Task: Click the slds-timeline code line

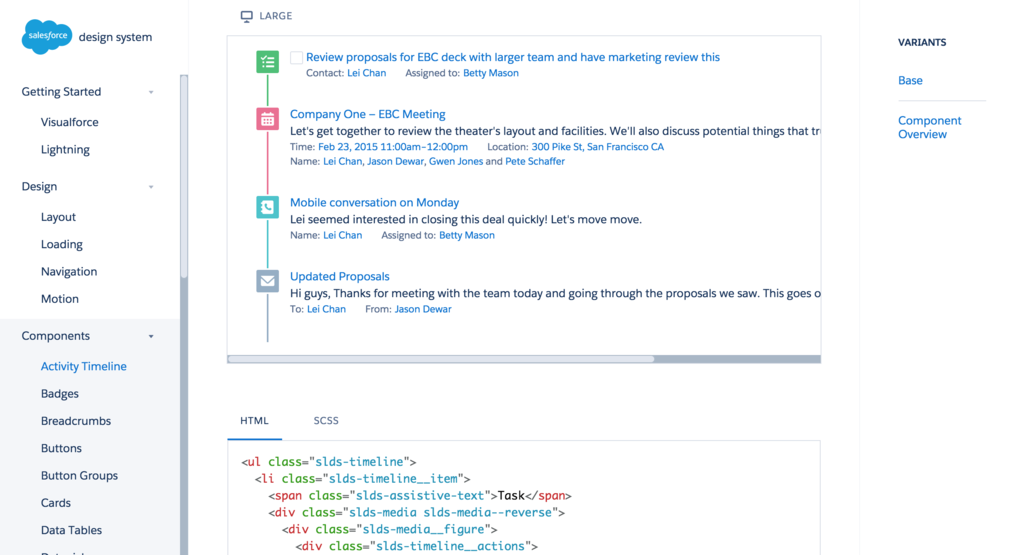Action: [x=328, y=462]
